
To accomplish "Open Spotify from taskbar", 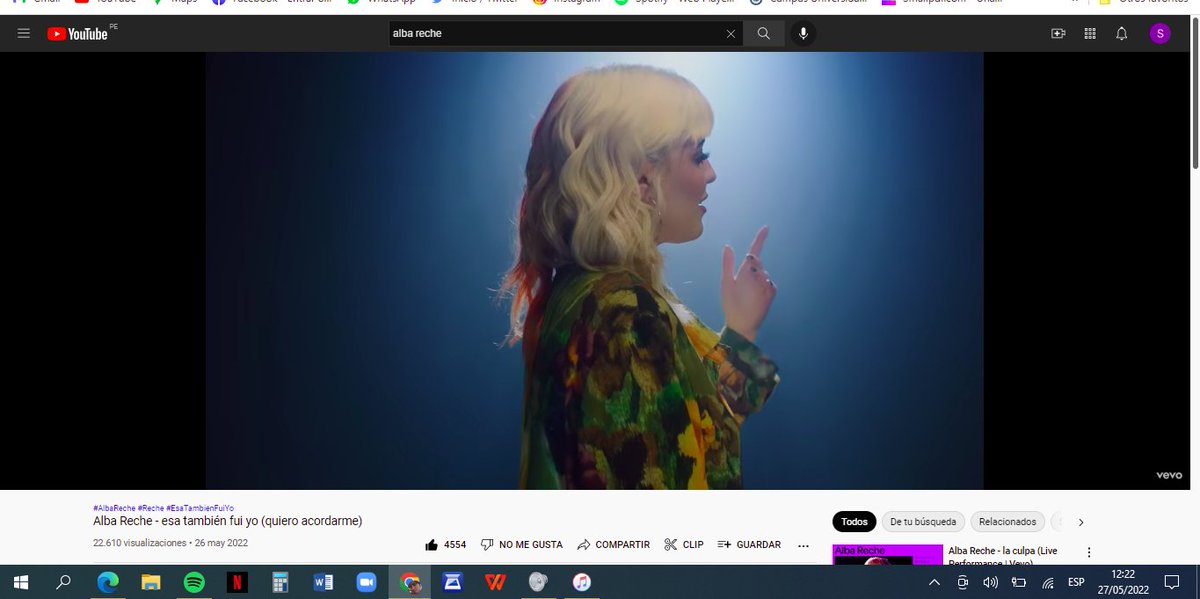I will coord(194,581).
